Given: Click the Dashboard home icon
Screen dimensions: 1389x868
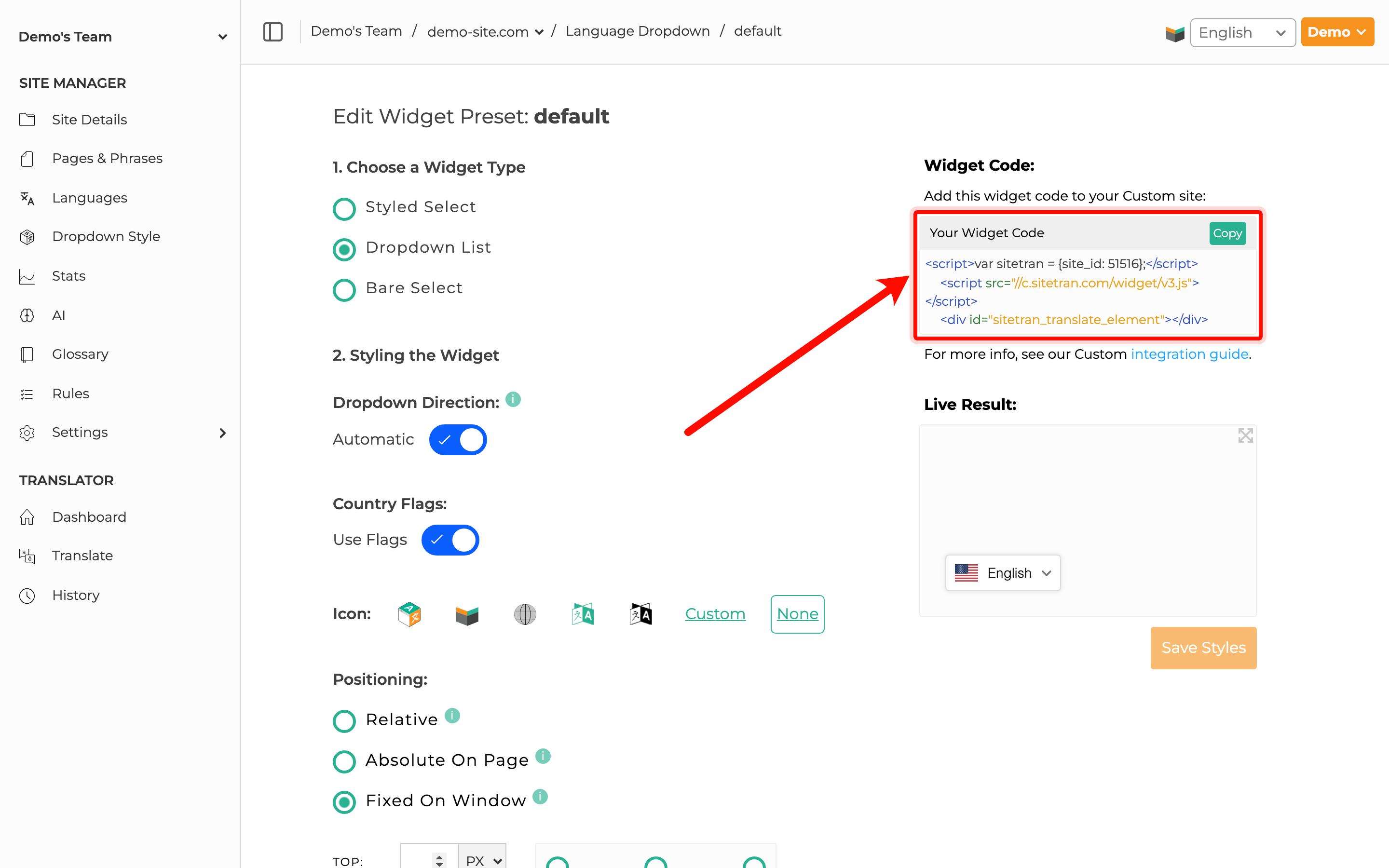Looking at the screenshot, I should tap(27, 517).
